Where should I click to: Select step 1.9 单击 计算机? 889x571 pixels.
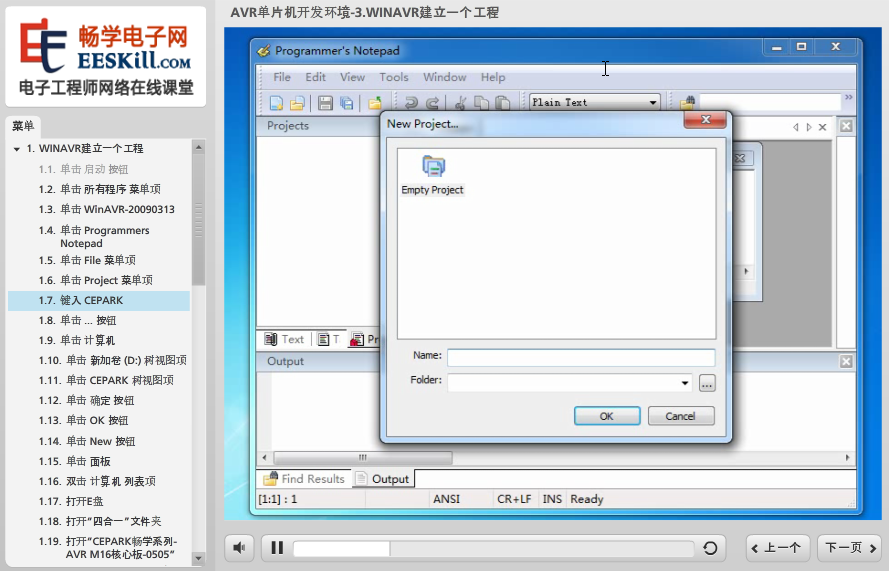tap(77, 340)
